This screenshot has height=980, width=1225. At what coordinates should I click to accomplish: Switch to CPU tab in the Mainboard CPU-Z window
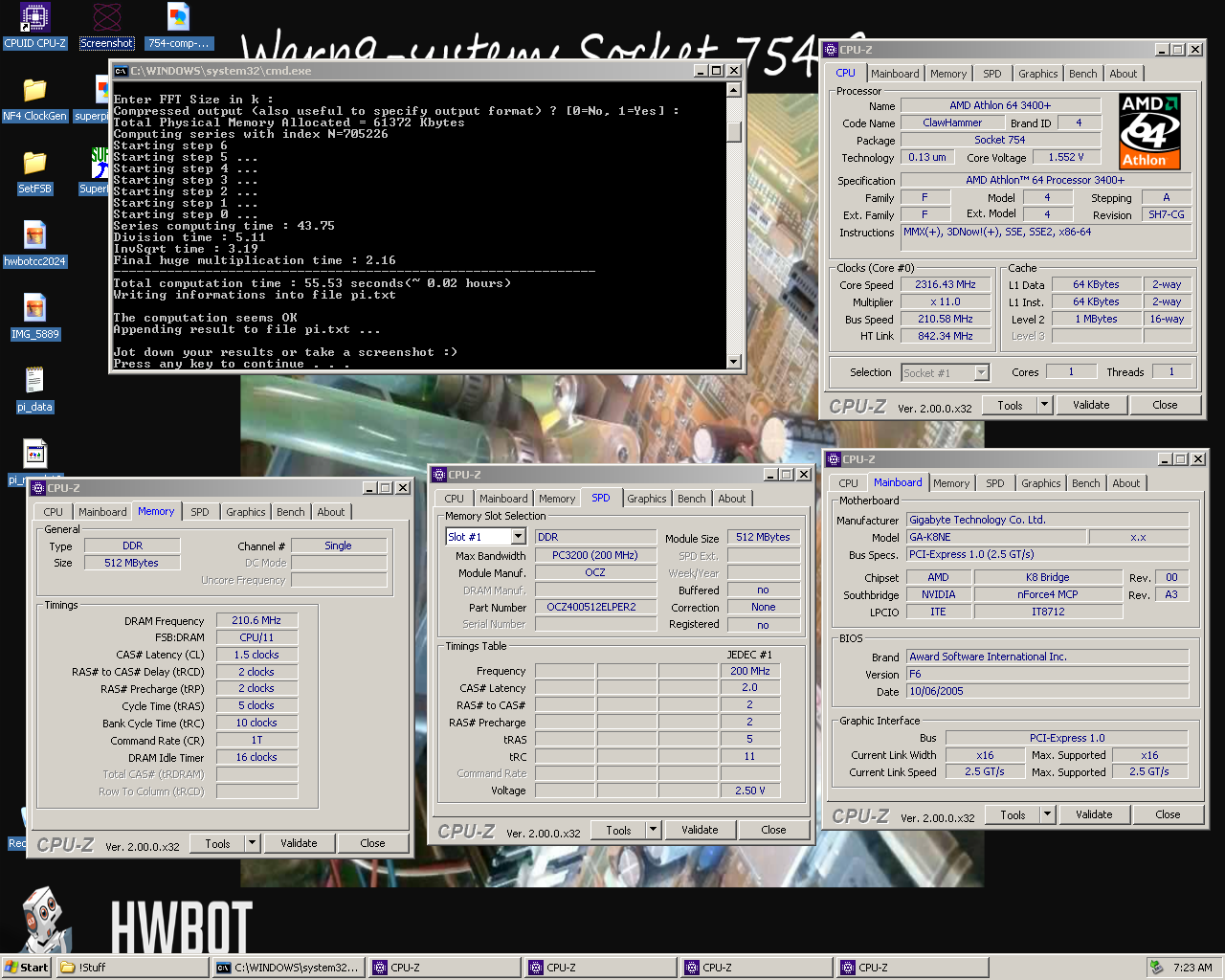pyautogui.click(x=849, y=483)
